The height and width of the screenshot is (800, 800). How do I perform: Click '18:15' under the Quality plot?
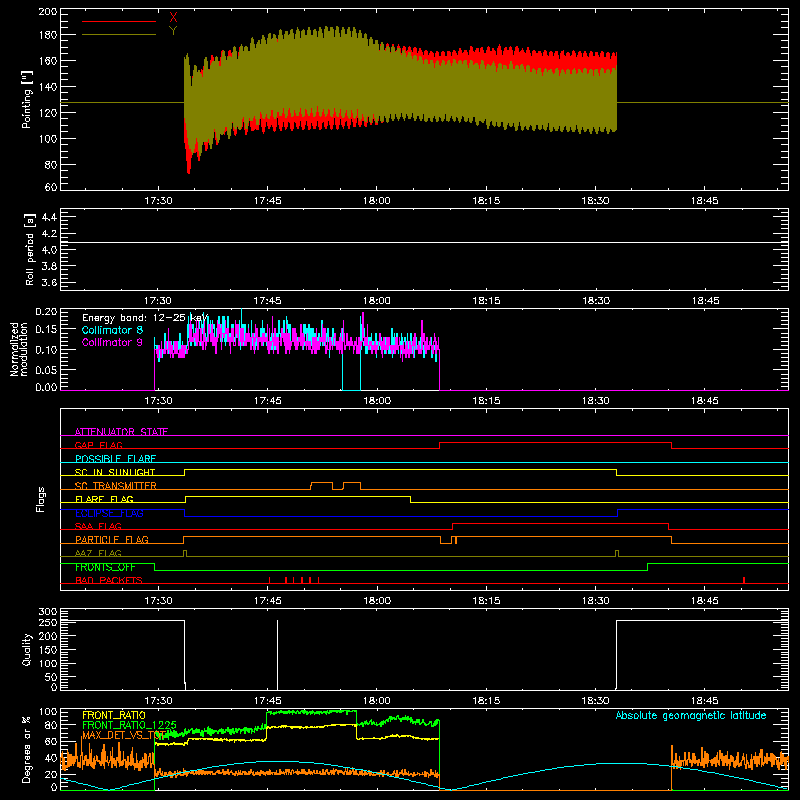click(x=486, y=701)
